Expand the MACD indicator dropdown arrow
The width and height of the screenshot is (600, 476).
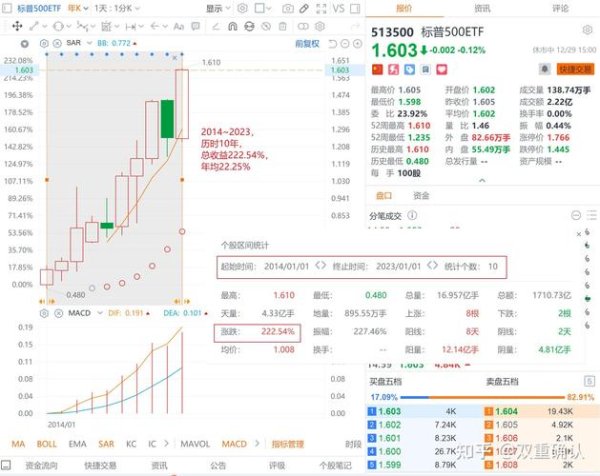100,313
